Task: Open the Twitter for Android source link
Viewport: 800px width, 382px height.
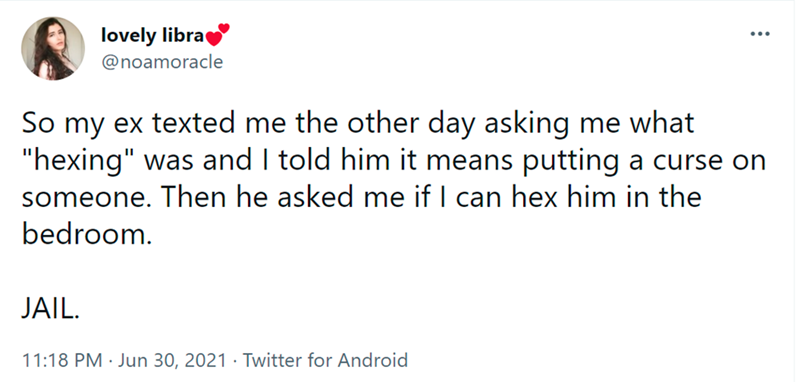Action: [324, 361]
